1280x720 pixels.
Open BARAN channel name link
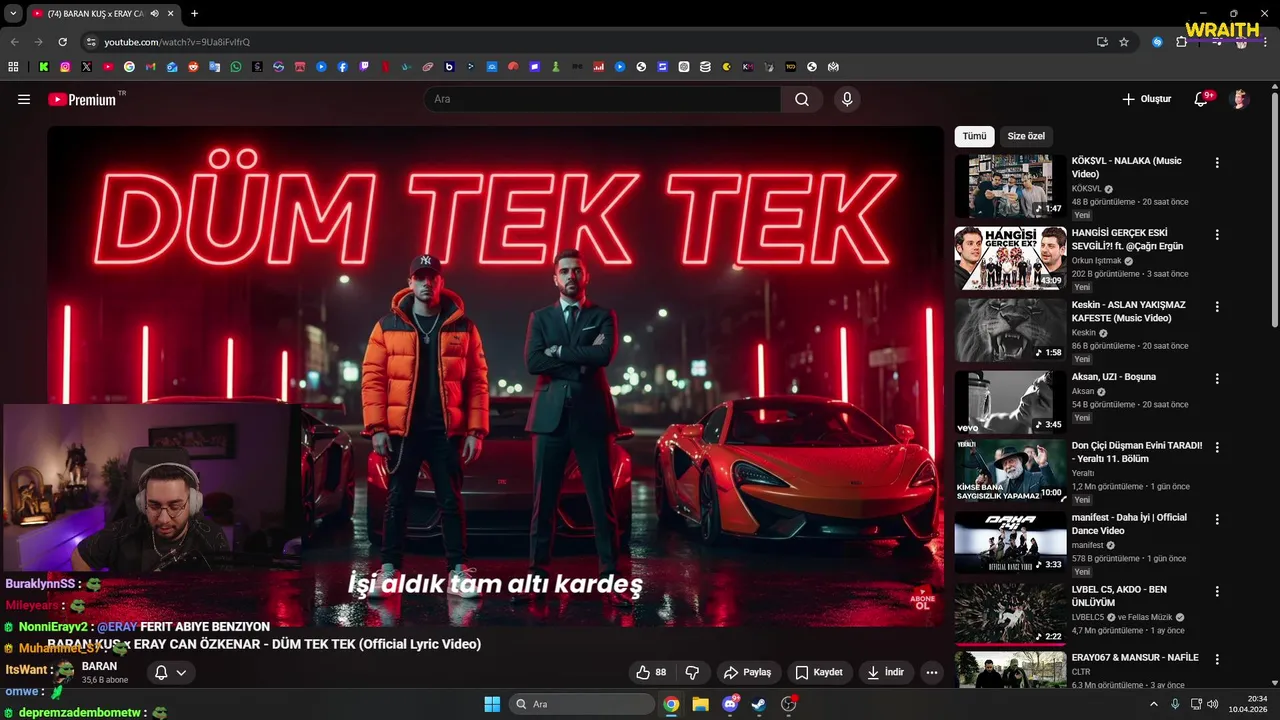point(99,666)
